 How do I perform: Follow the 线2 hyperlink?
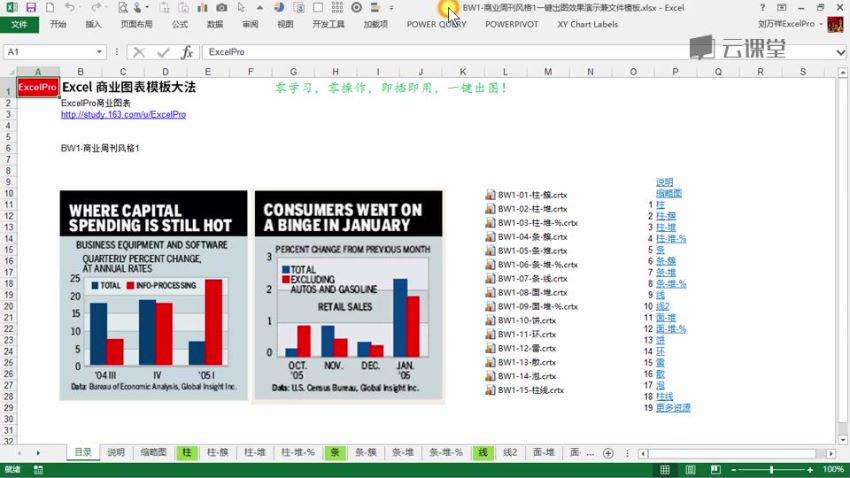click(x=662, y=306)
